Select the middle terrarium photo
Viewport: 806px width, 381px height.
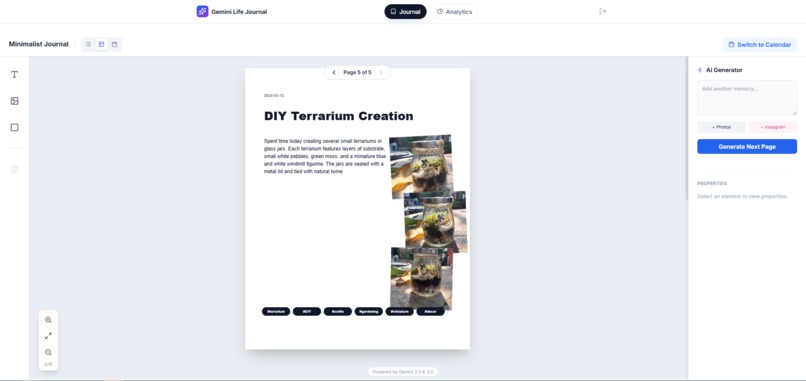[x=435, y=222]
